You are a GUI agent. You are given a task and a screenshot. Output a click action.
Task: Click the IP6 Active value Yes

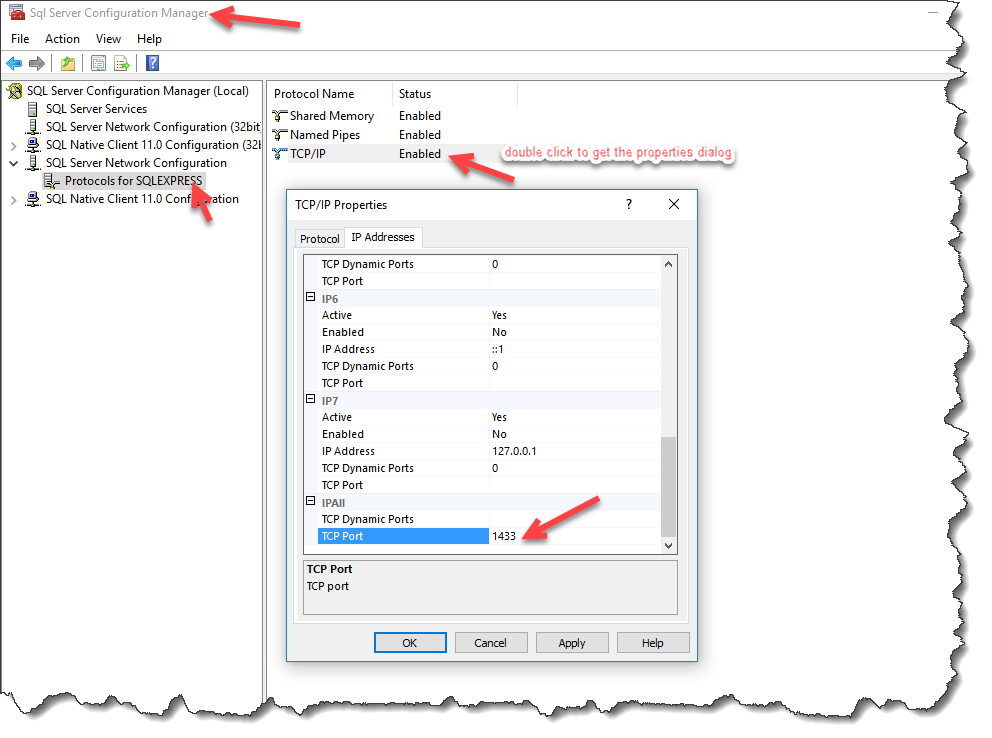(x=499, y=315)
